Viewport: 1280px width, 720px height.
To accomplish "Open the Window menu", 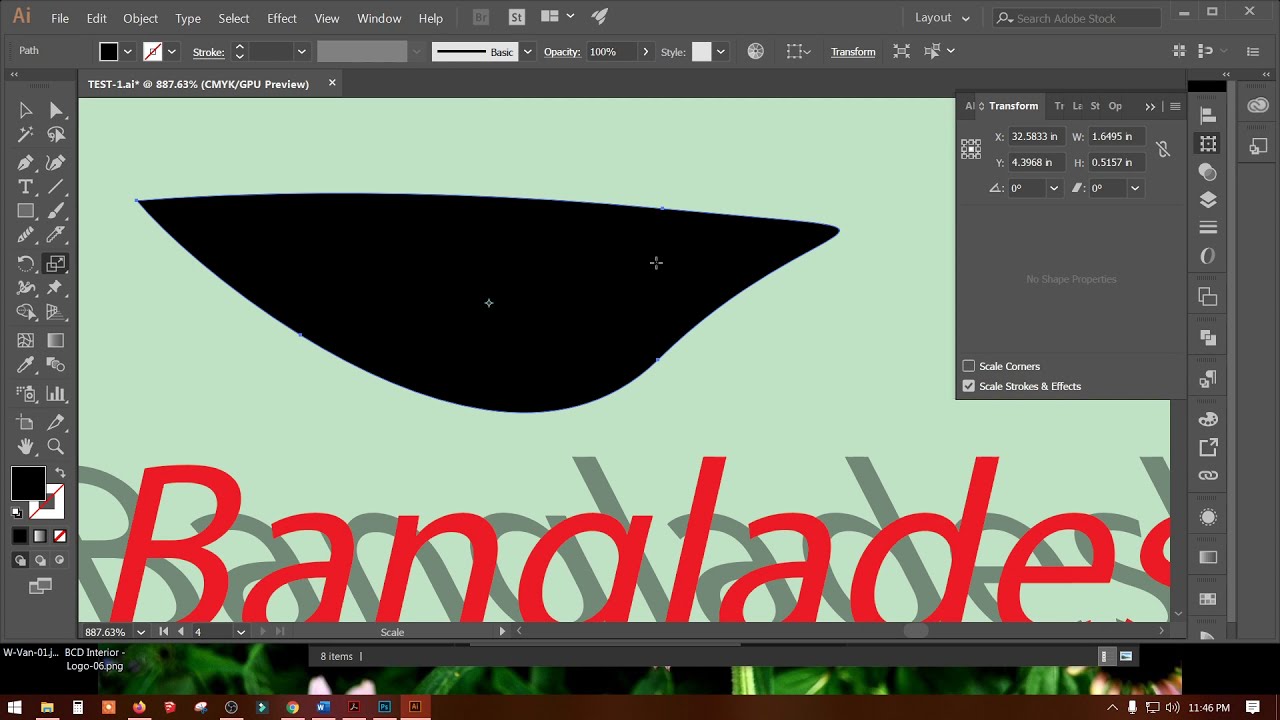I will [379, 18].
